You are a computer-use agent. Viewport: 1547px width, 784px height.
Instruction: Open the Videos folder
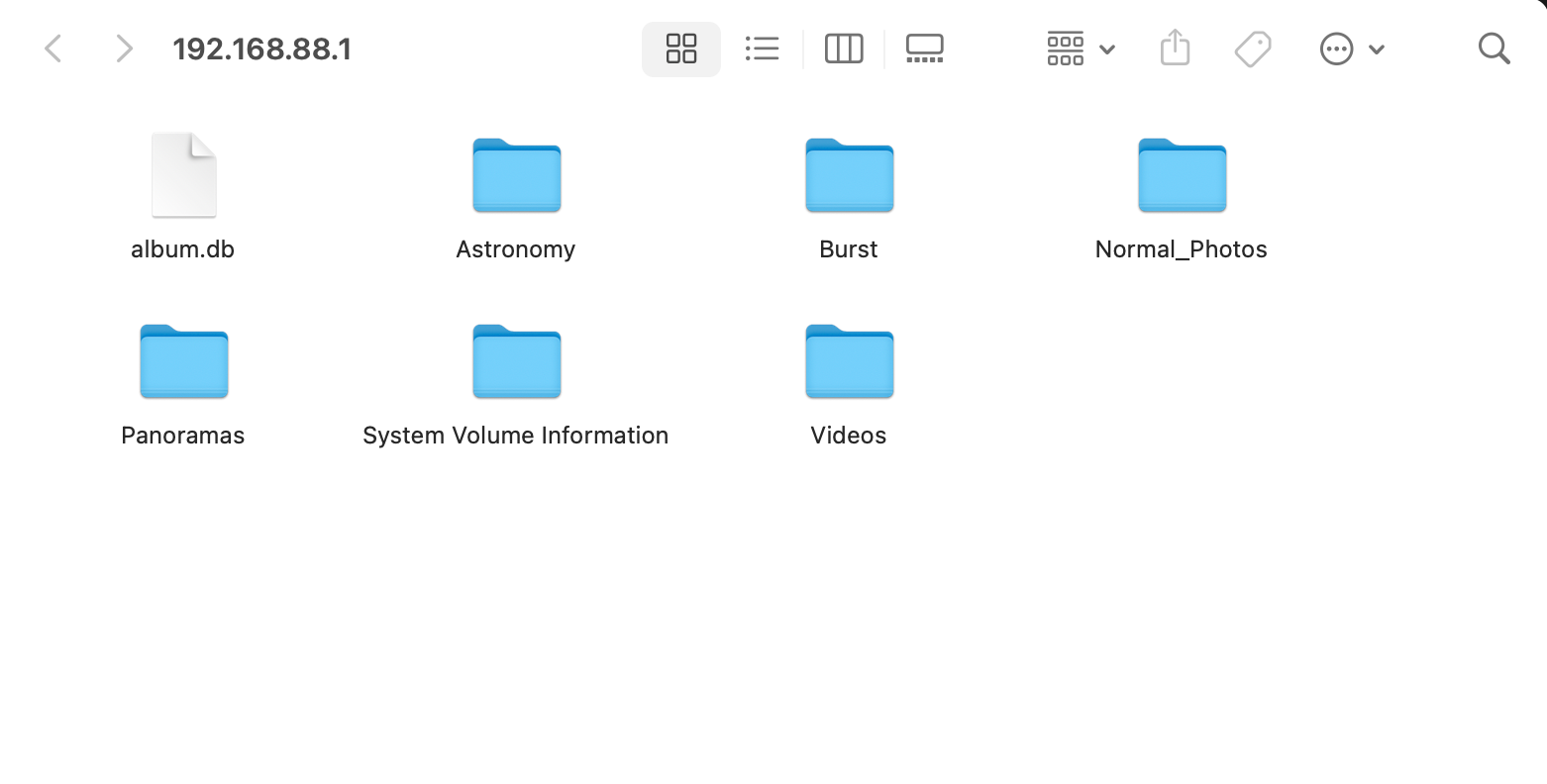coord(848,362)
